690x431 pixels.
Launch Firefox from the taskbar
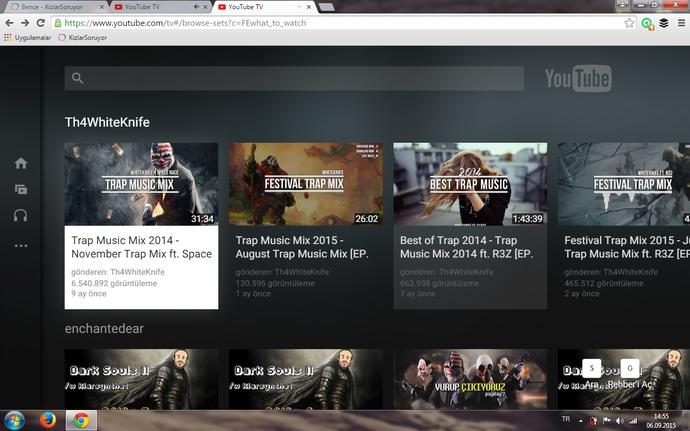click(48, 420)
